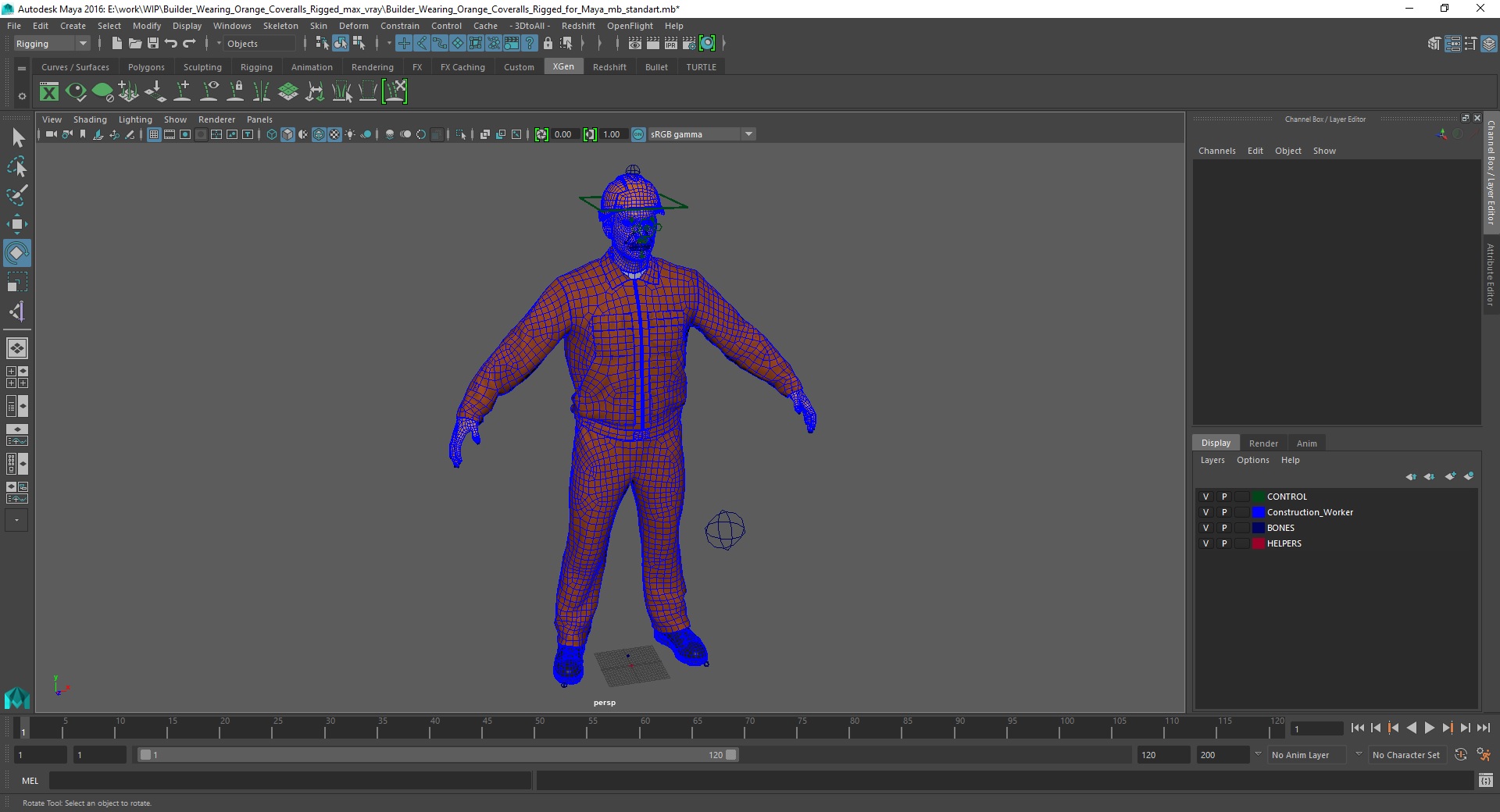Start IPR render from status line

coord(671,44)
